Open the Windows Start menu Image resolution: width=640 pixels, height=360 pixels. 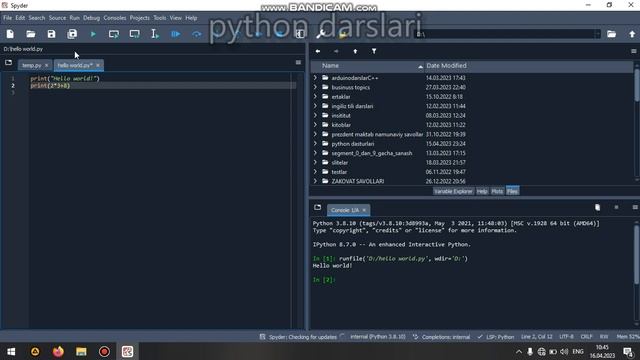[11, 351]
